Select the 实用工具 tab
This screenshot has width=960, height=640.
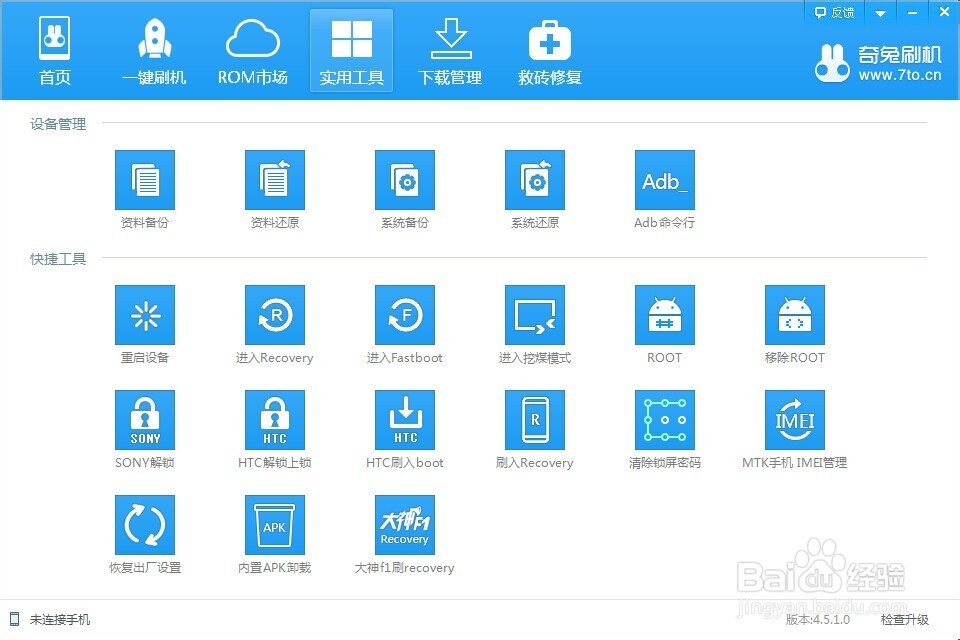point(351,51)
